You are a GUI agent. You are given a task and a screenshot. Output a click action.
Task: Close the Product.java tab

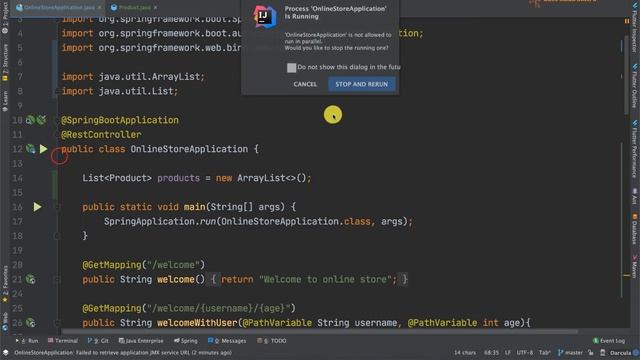pyautogui.click(x=156, y=7)
